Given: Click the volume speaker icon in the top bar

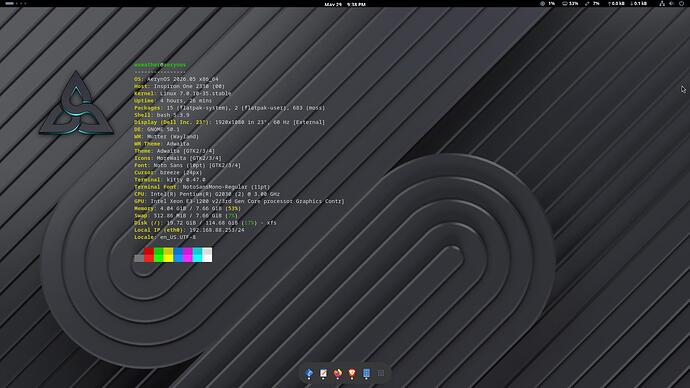Looking at the screenshot, I should [672, 4].
